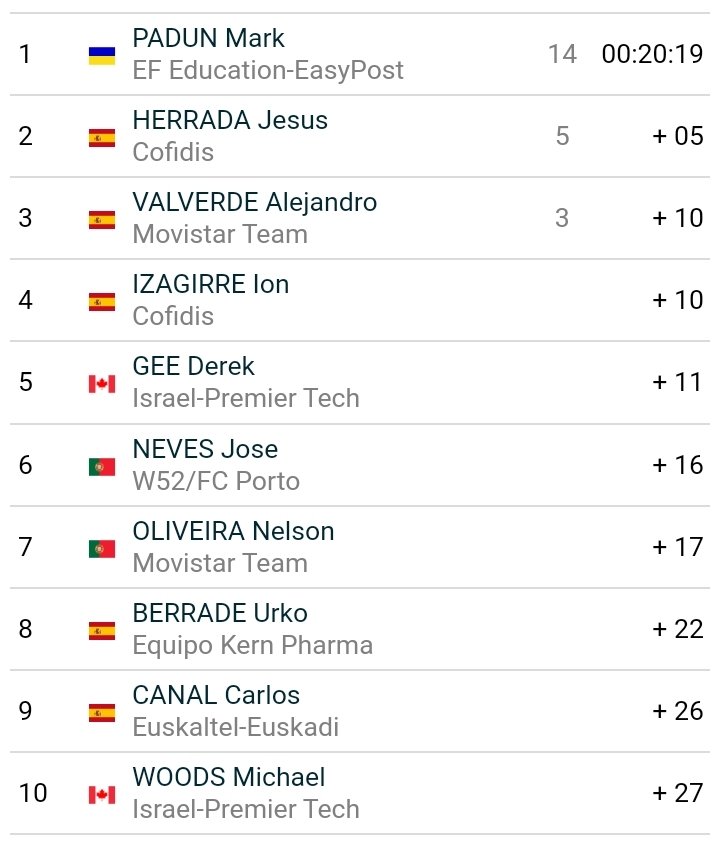
Task: Select Israel-Premier Tech under WOODS Michael
Action: tap(245, 809)
